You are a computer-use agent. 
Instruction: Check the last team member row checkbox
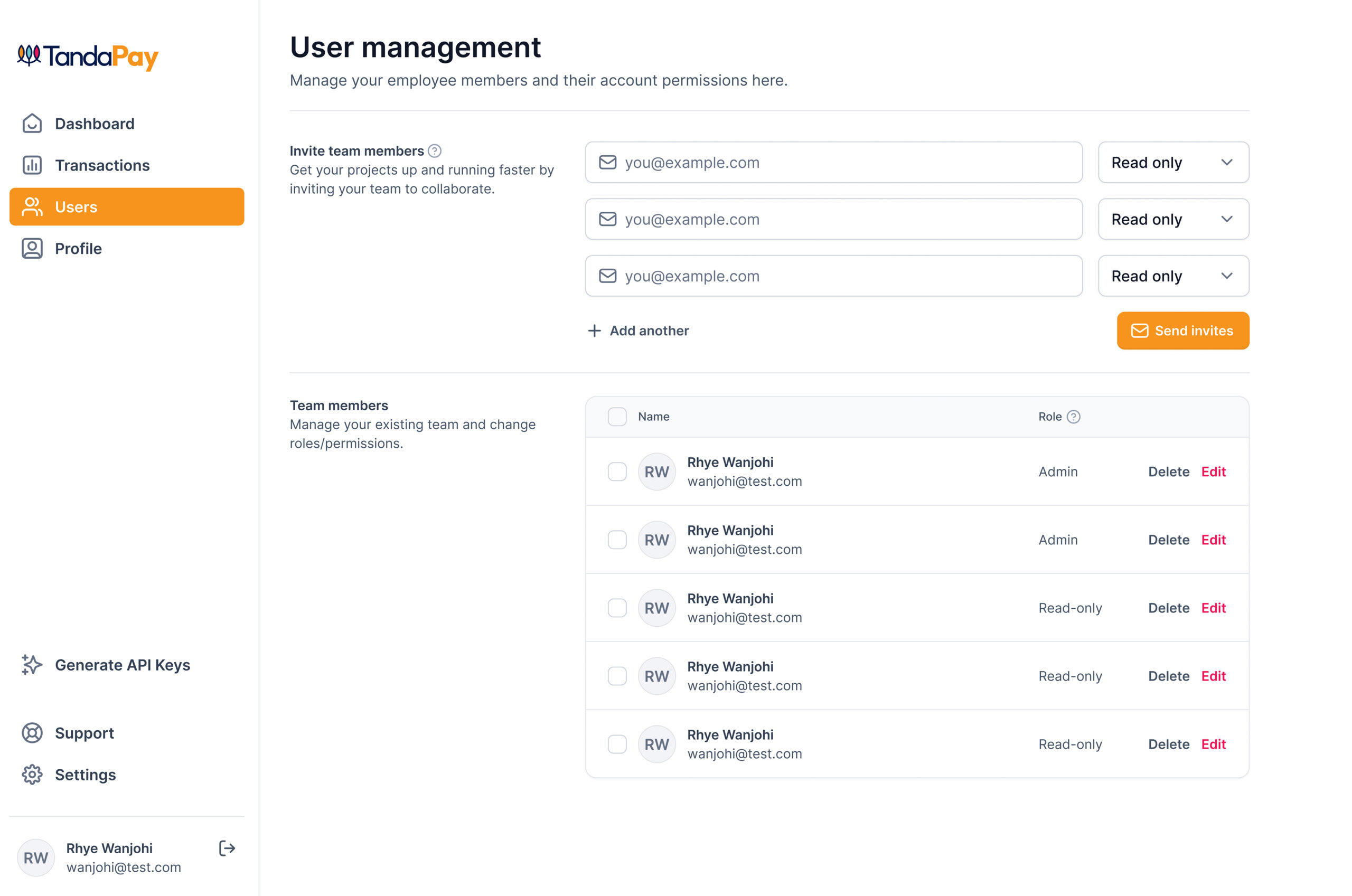616,744
